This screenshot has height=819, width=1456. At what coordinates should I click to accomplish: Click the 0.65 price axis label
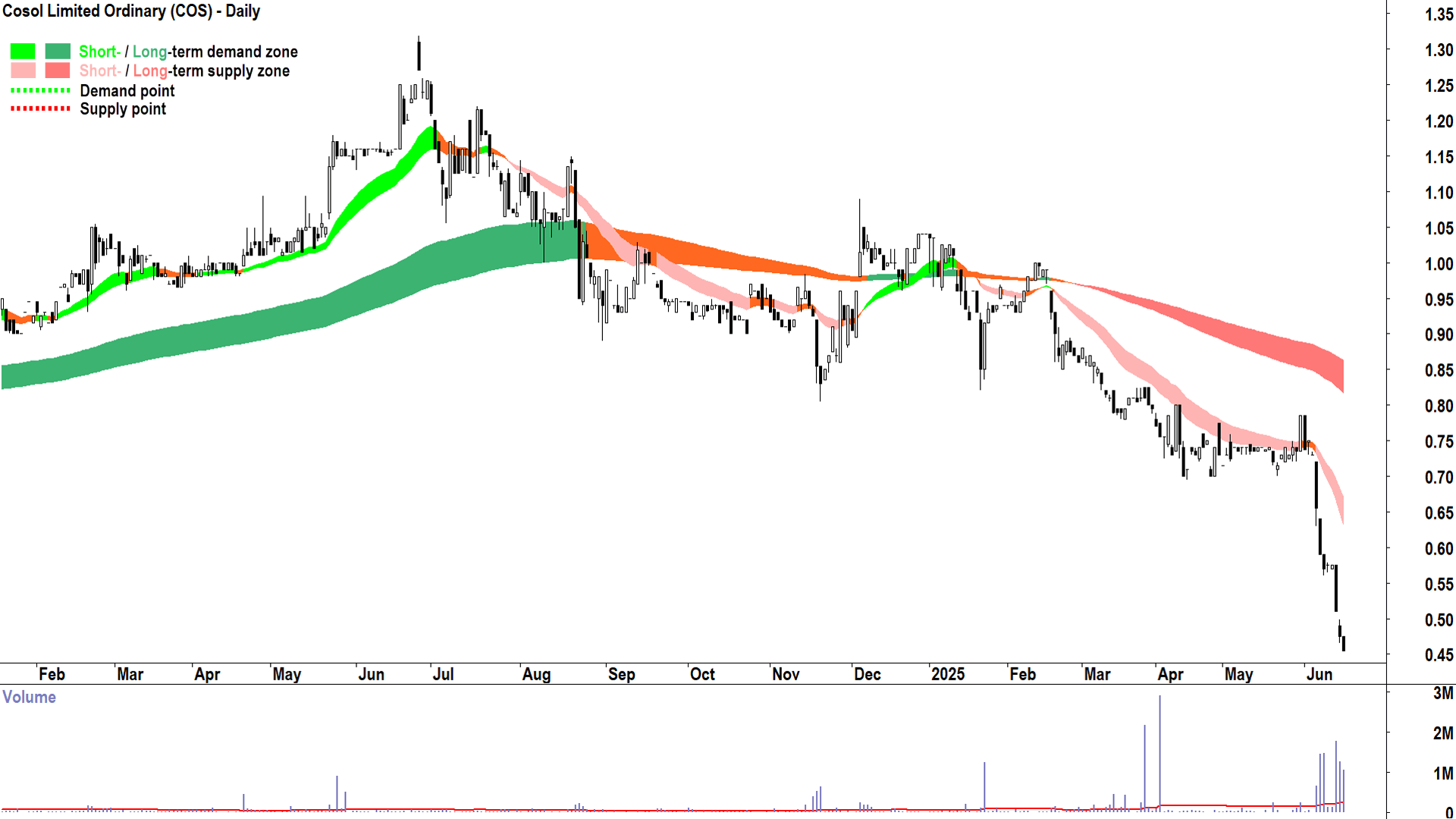tap(1439, 513)
